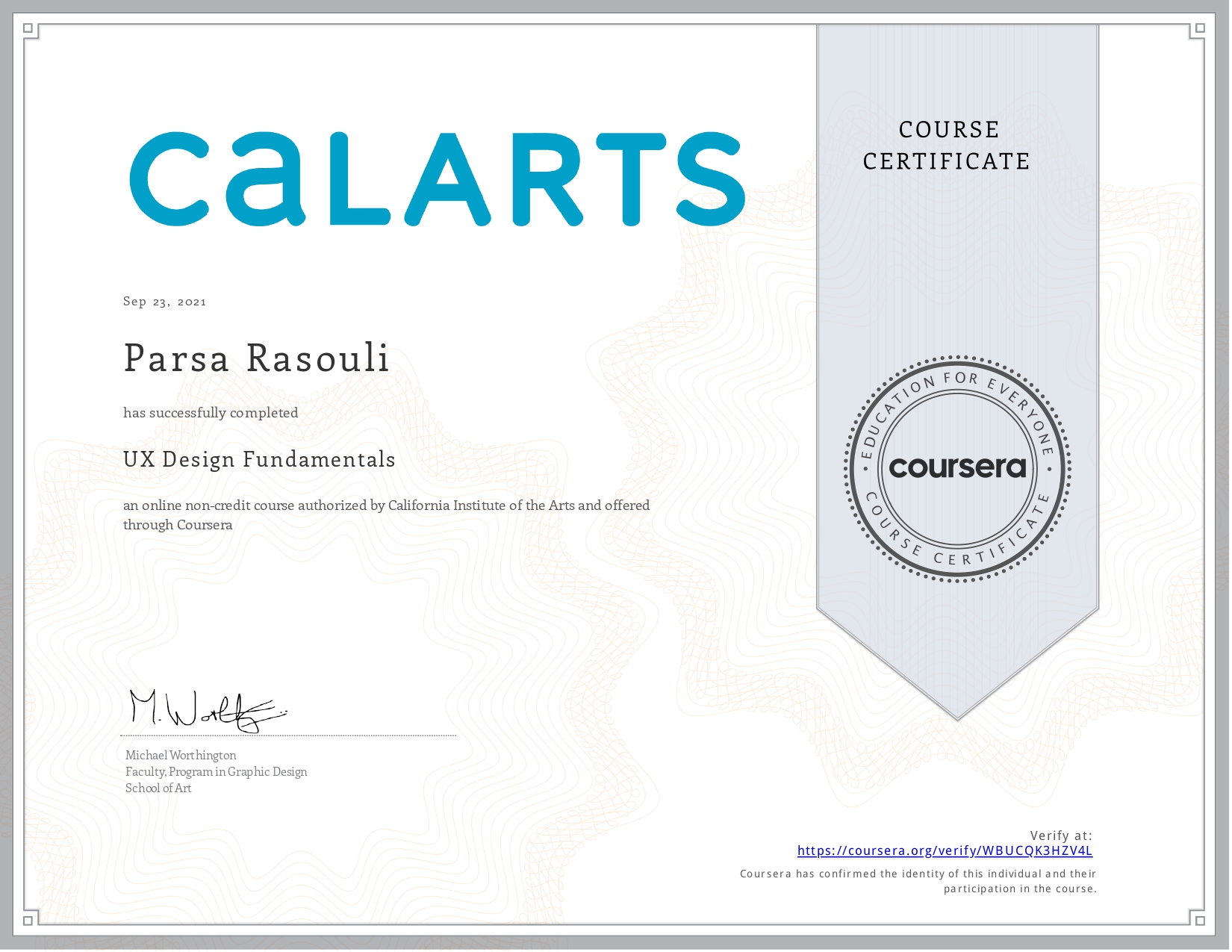Image resolution: width=1232 pixels, height=952 pixels.
Task: Click the 'has successfully completed' text
Action: point(211,413)
